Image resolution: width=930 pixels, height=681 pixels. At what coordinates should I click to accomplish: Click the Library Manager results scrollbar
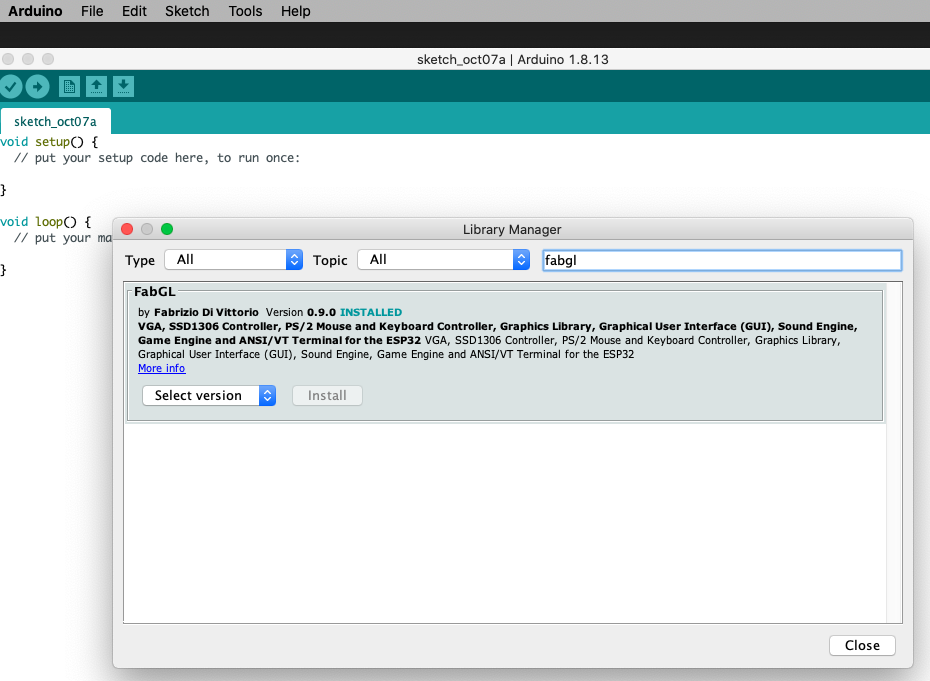(894, 453)
